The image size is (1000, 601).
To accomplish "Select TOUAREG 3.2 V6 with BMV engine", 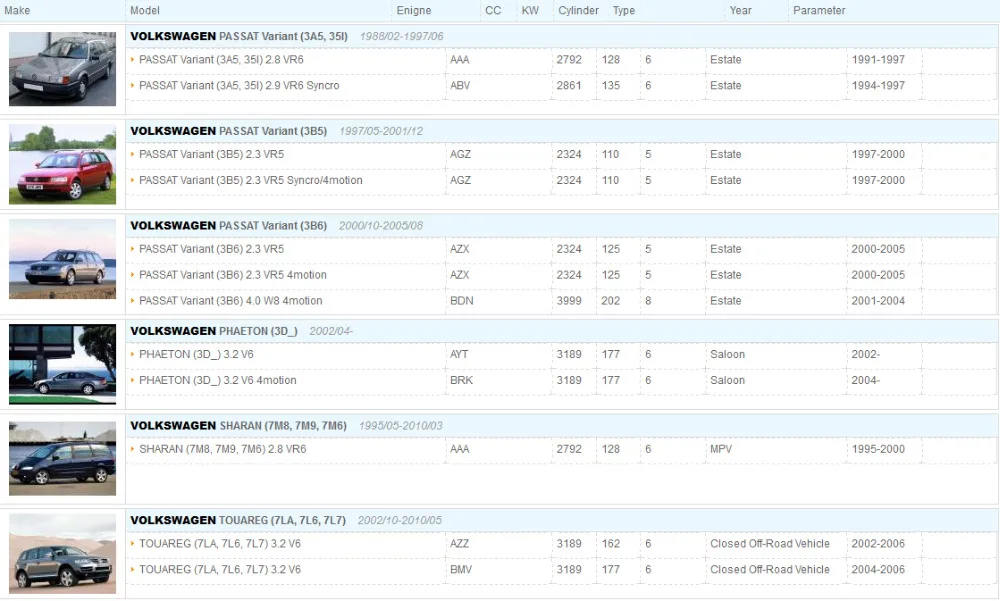I will [561, 570].
